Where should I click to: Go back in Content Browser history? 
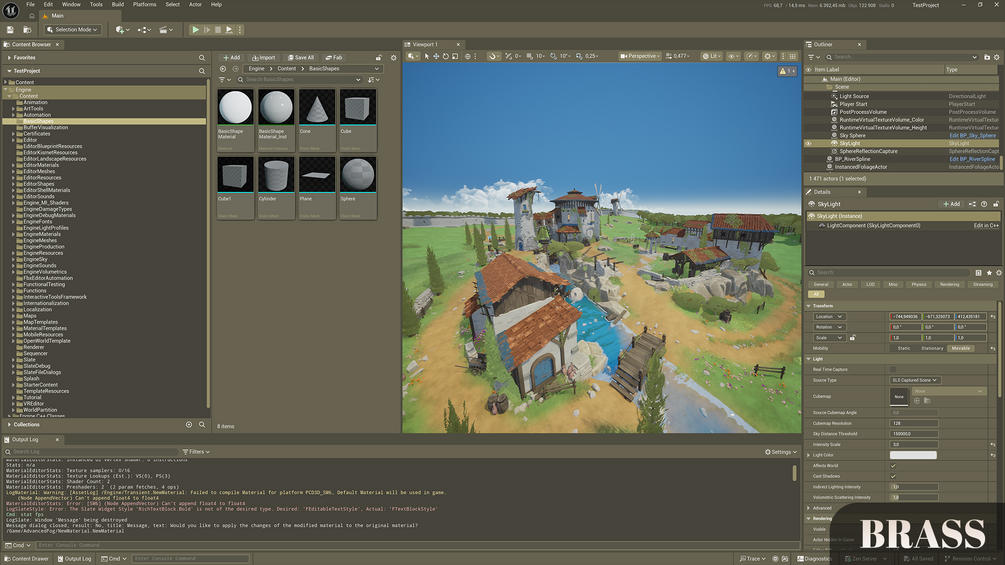tap(223, 69)
